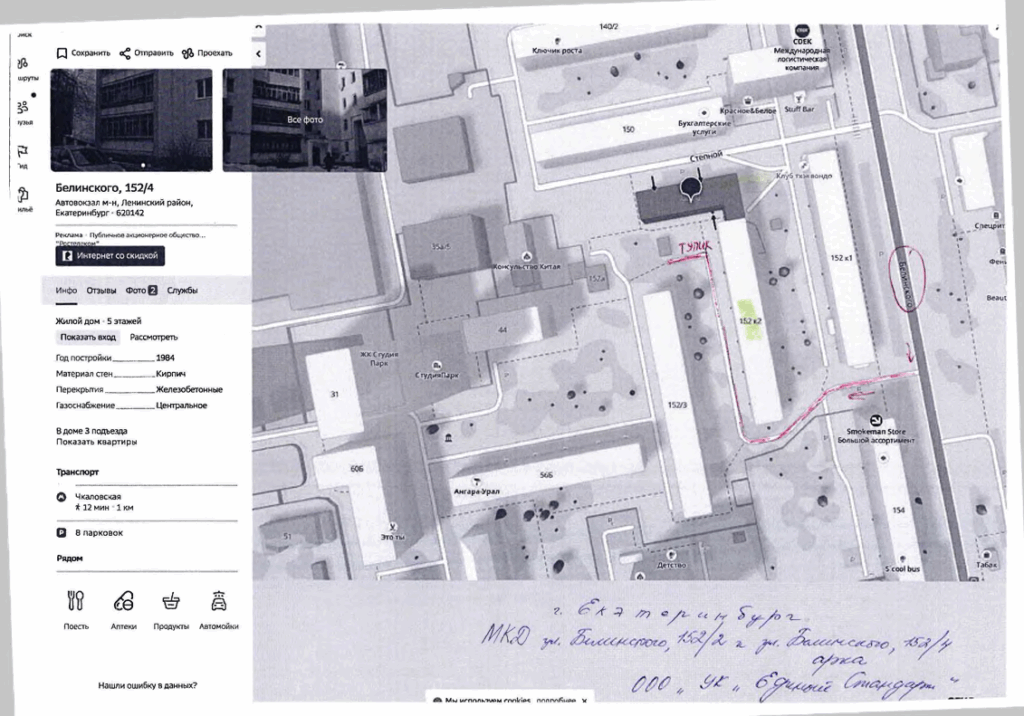Click the map pin on building 152/4
1024x716 pixels.
click(691, 189)
